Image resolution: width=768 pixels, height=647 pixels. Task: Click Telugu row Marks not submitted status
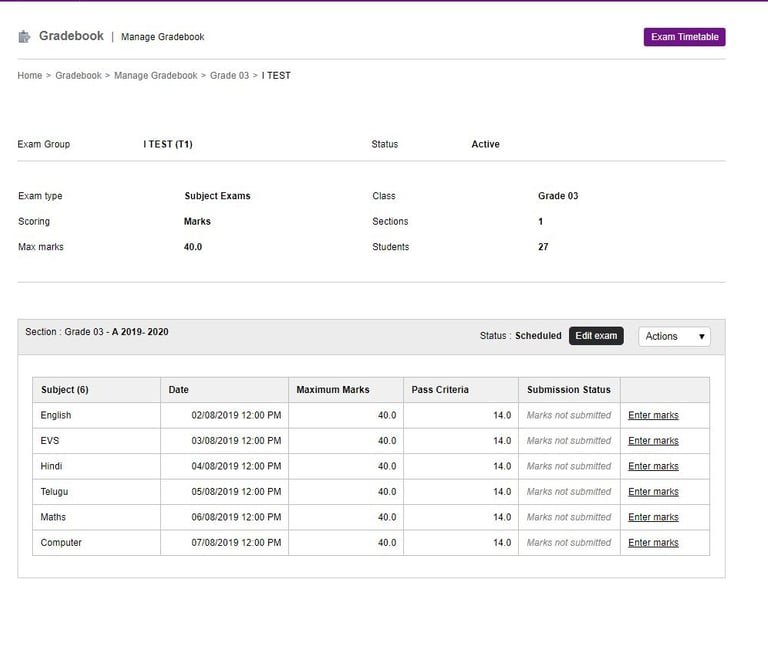pos(569,492)
